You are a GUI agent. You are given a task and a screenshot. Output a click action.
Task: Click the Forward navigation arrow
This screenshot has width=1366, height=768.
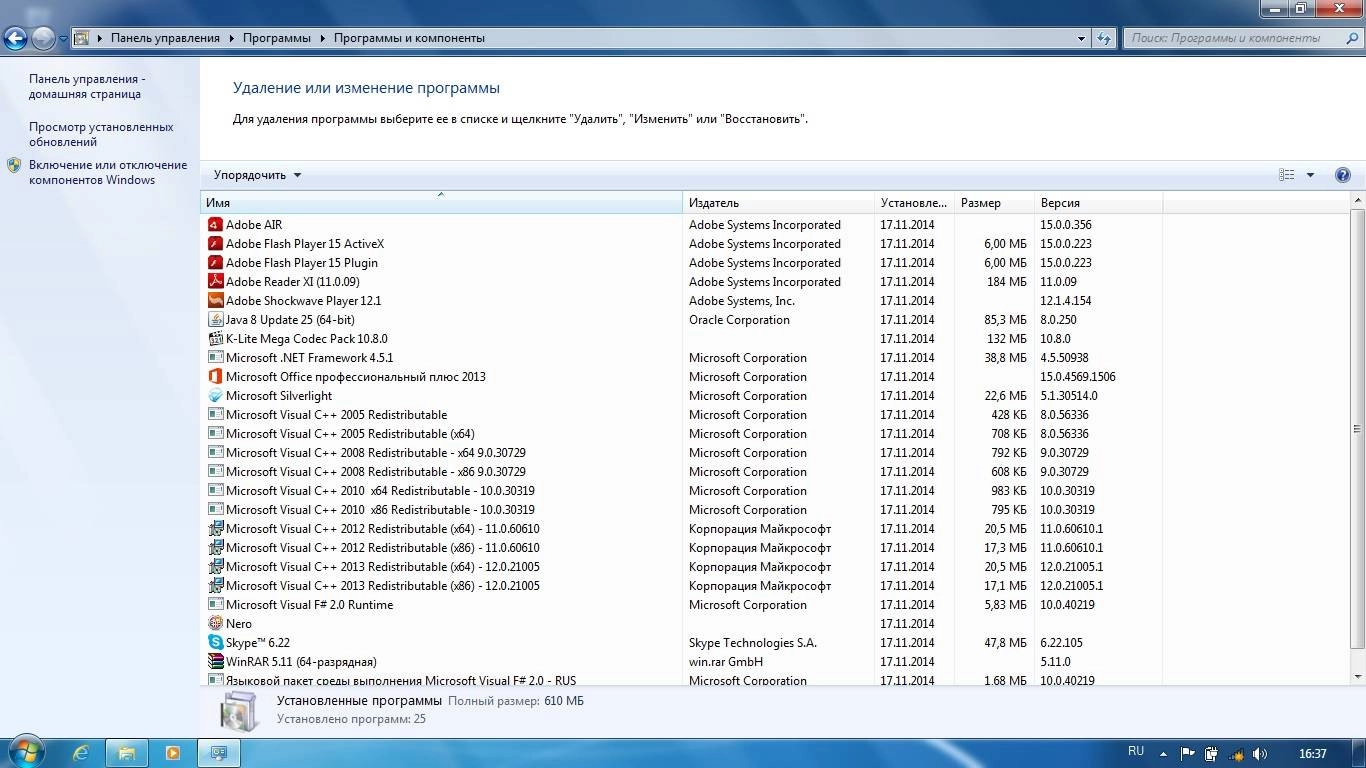pyautogui.click(x=43, y=38)
